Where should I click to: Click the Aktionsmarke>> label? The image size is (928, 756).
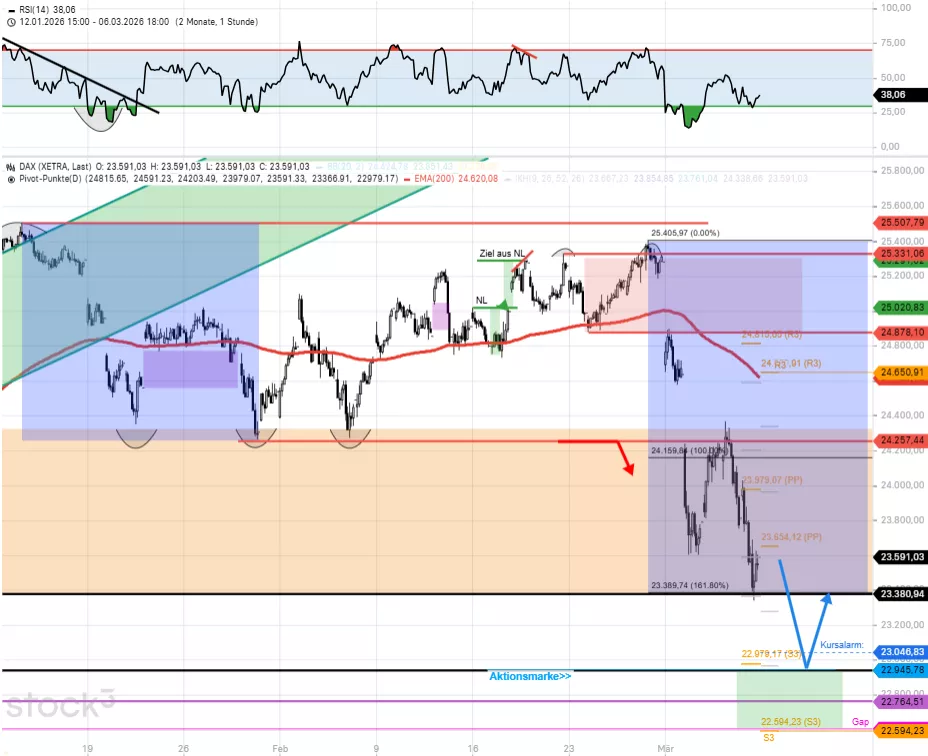(530, 677)
